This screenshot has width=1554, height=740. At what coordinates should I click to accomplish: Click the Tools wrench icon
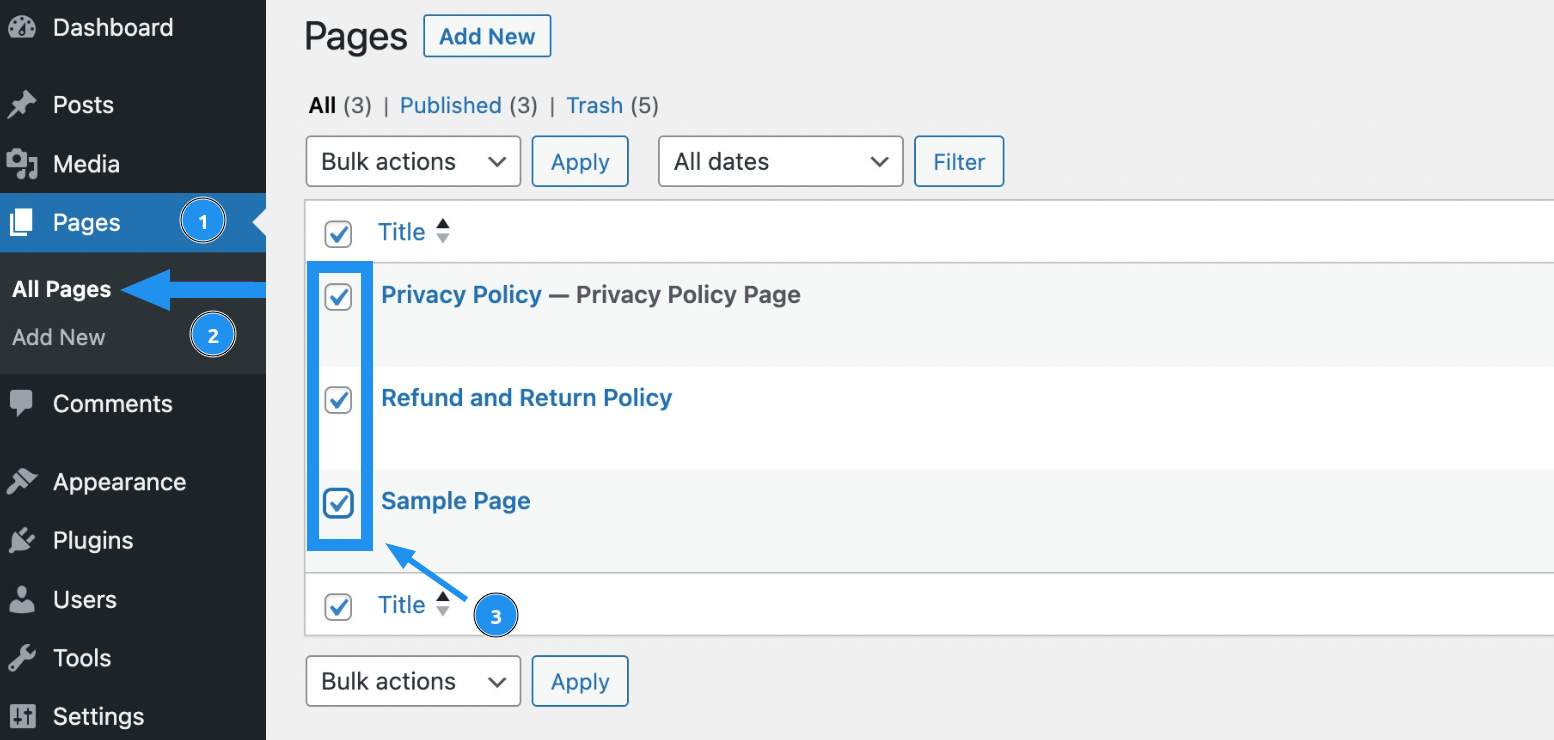pos(21,658)
